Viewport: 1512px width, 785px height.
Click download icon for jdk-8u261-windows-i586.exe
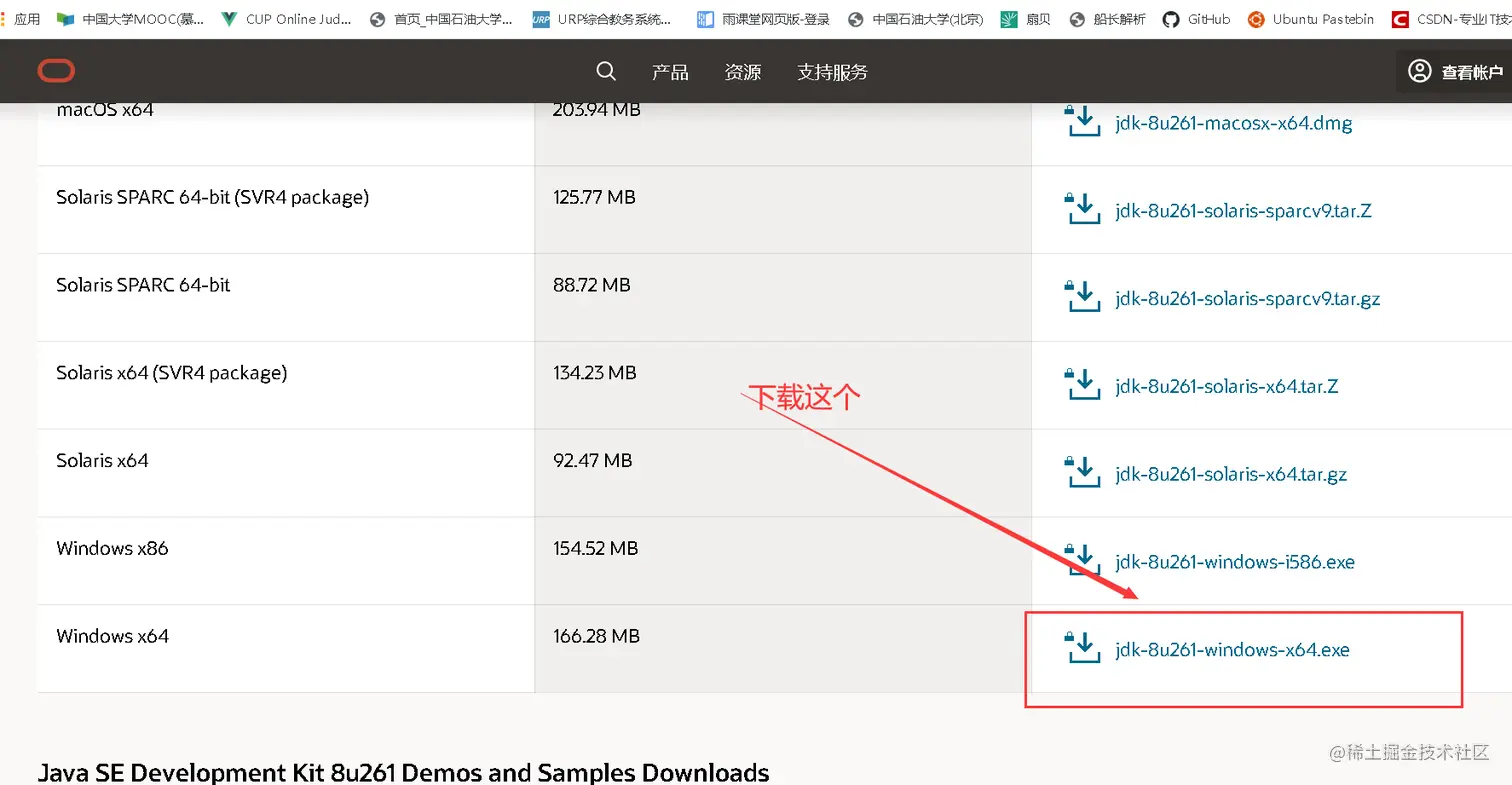tap(1082, 561)
